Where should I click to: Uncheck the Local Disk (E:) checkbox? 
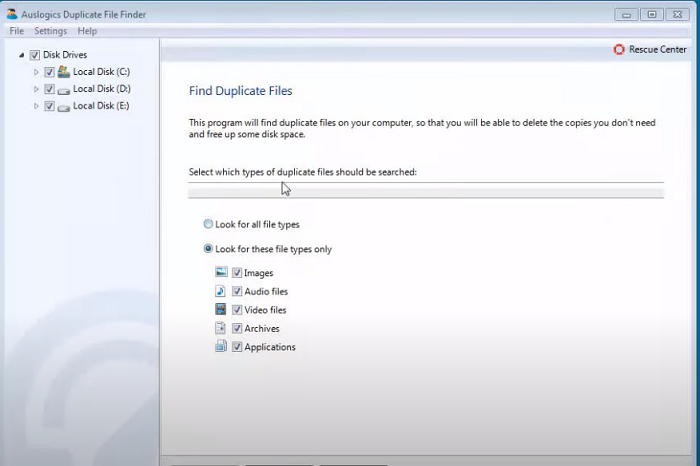point(49,106)
